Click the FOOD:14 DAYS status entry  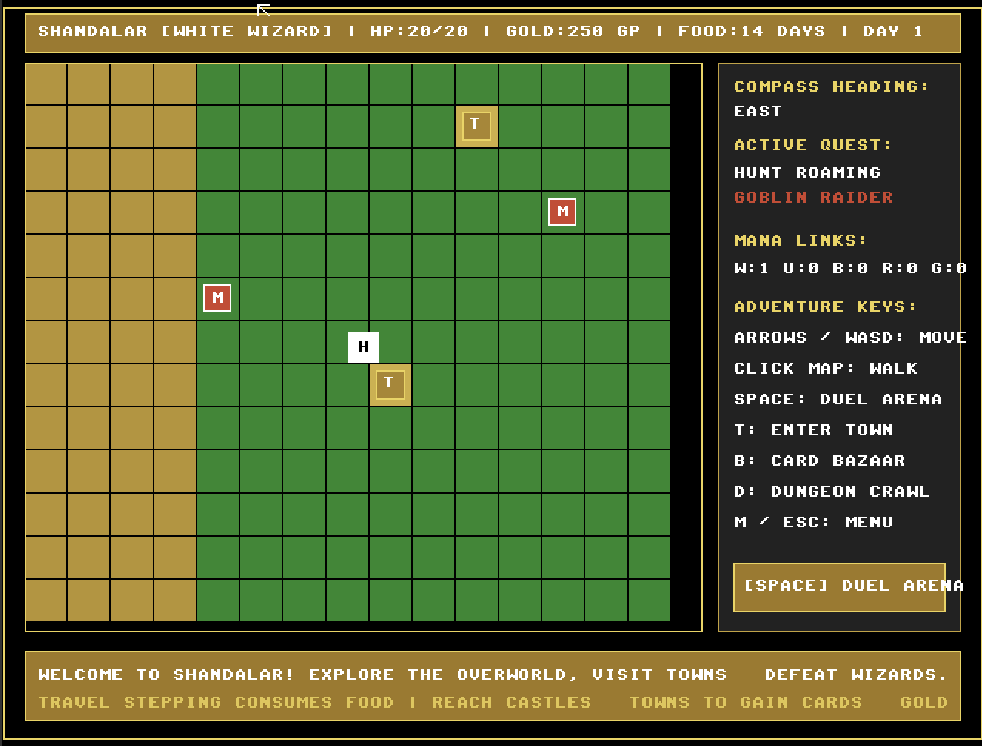click(752, 31)
